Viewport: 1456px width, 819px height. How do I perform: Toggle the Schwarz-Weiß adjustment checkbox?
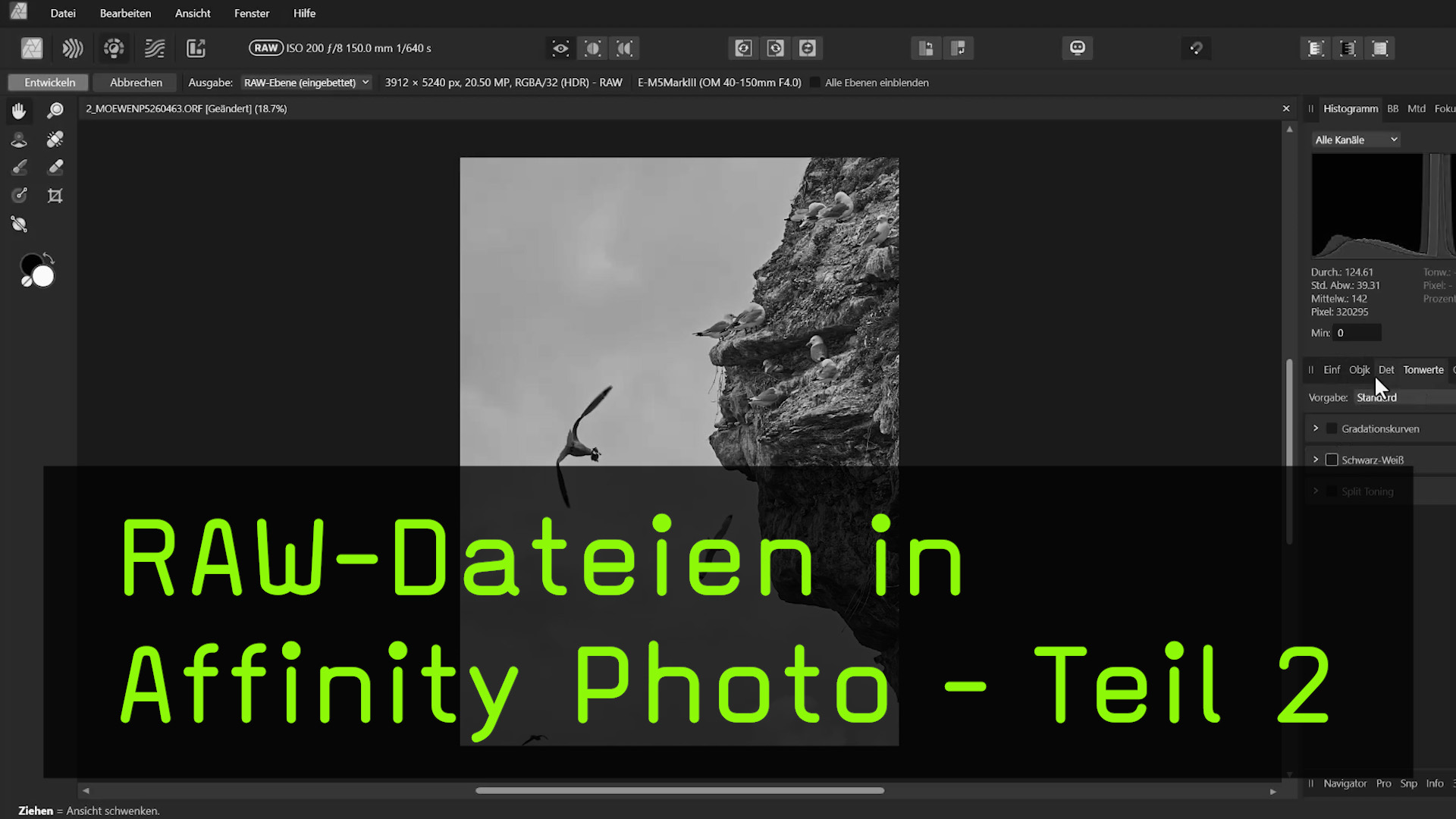1332,460
